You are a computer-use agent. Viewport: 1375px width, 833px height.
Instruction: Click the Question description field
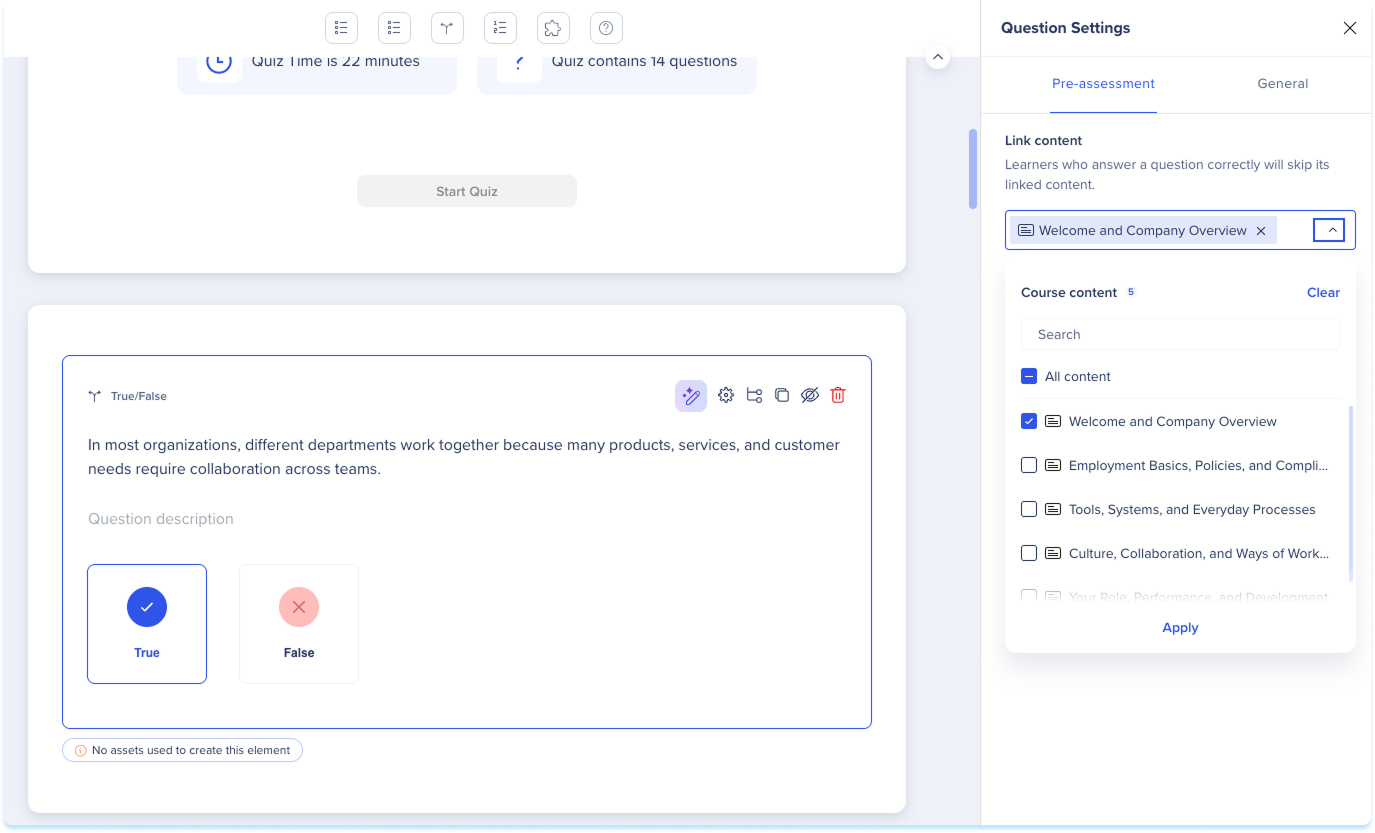(161, 519)
